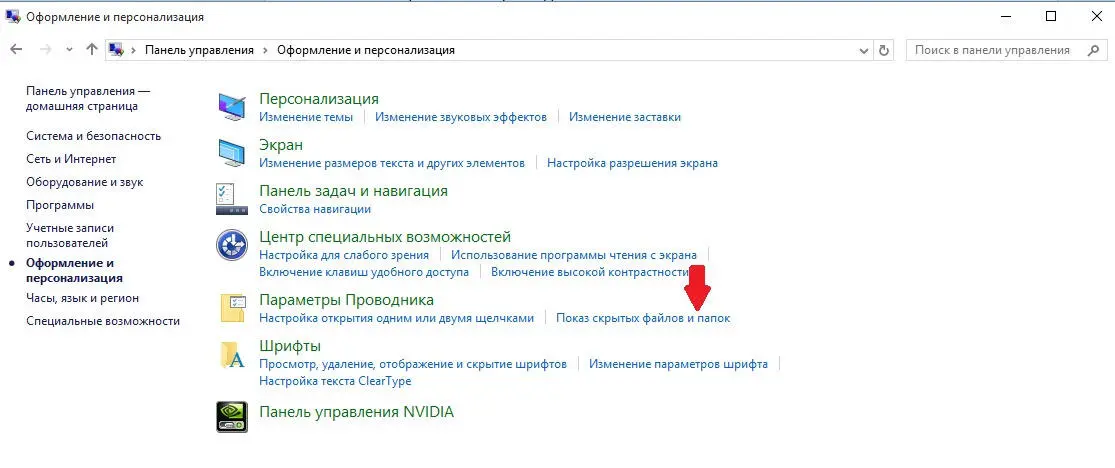Click the Персонализация monitor icon

coord(232,107)
